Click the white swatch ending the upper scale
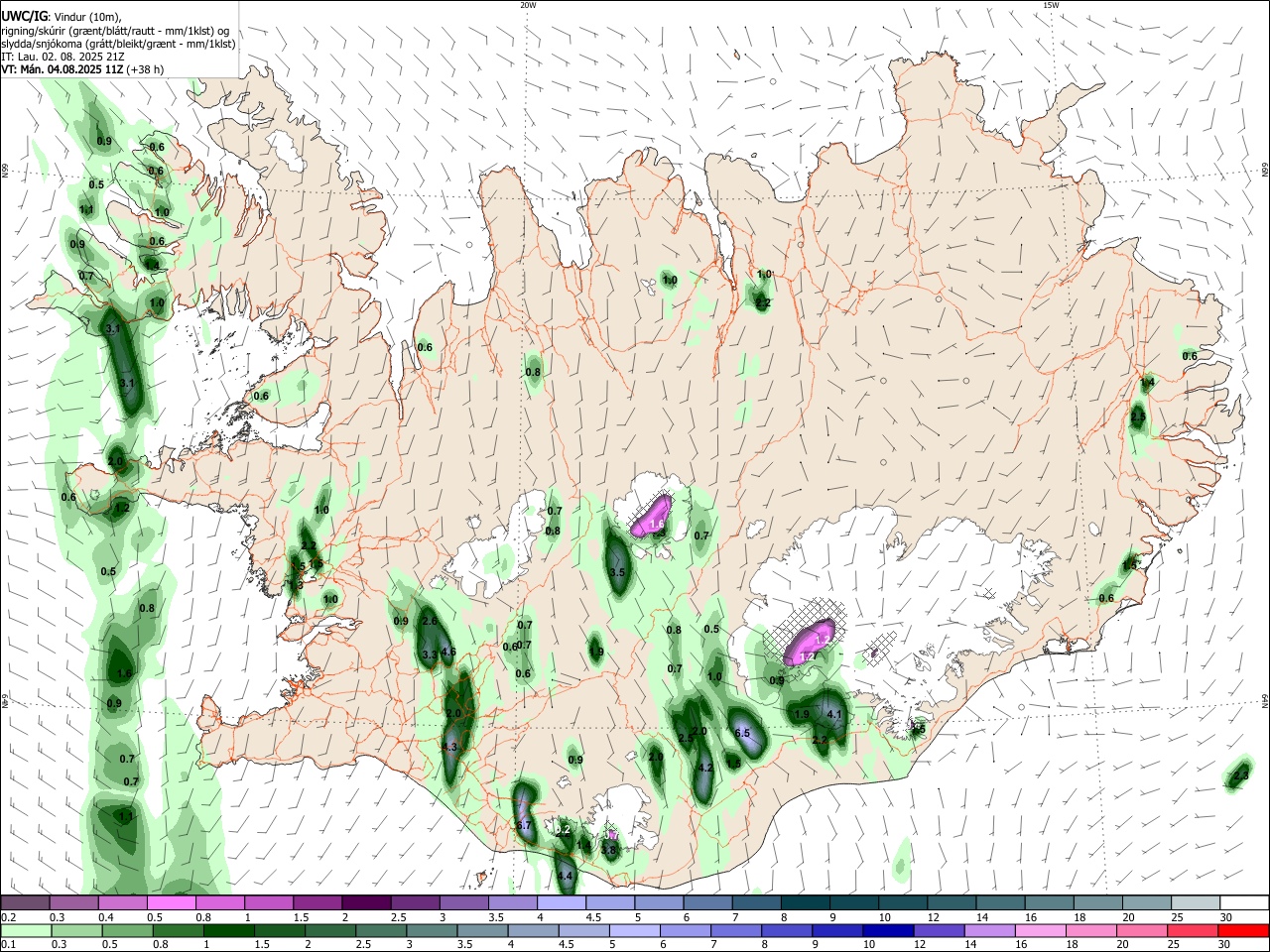The width and height of the screenshot is (1270, 952). [x=1243, y=902]
